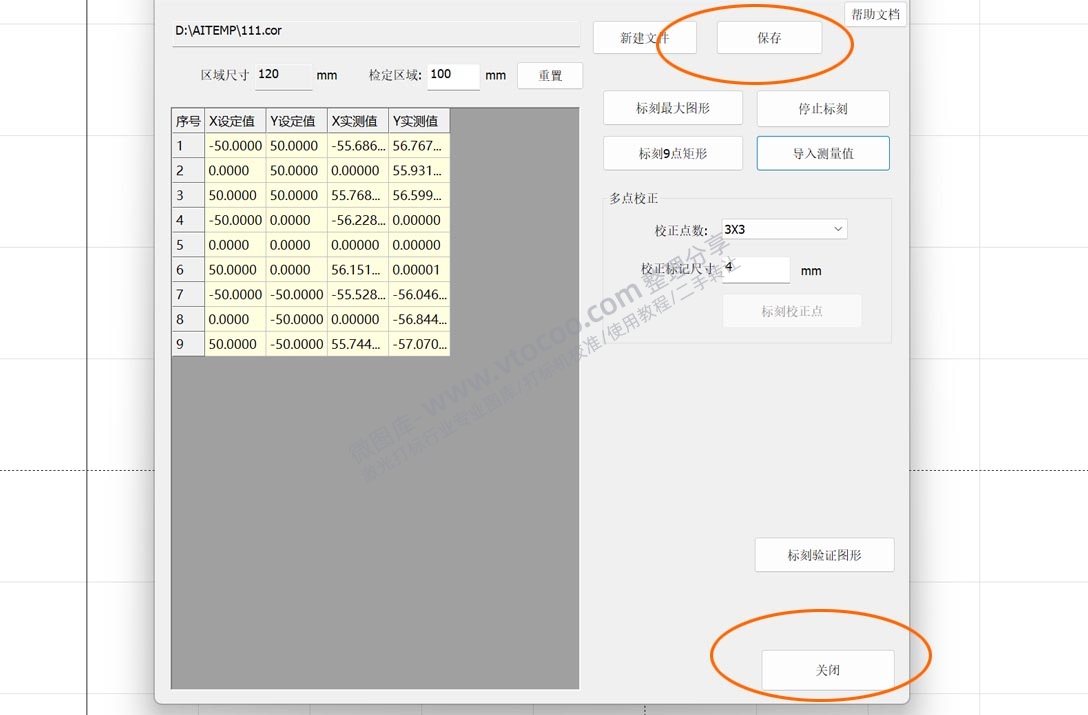Click the 校正标记尺寸 input field showing 4
The image size is (1088, 715).
(755, 269)
